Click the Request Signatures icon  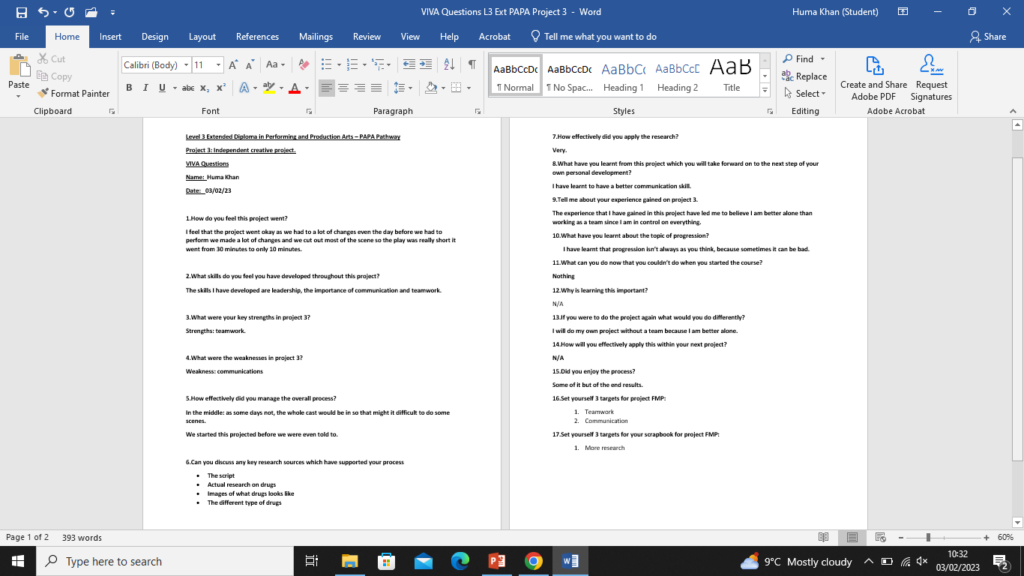tap(931, 78)
